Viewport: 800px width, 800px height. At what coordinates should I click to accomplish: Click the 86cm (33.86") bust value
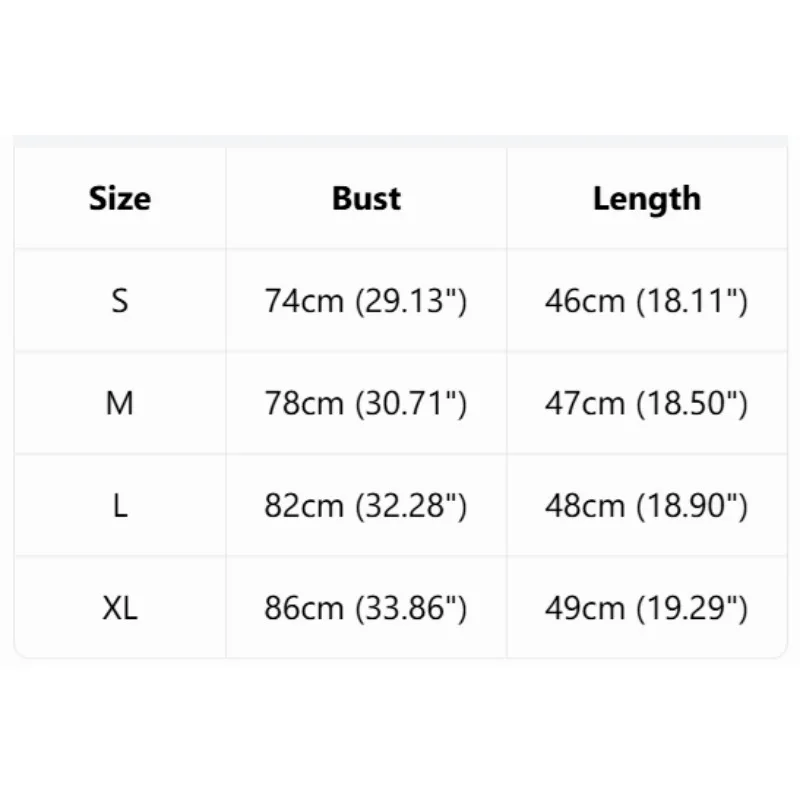pyautogui.click(x=366, y=609)
